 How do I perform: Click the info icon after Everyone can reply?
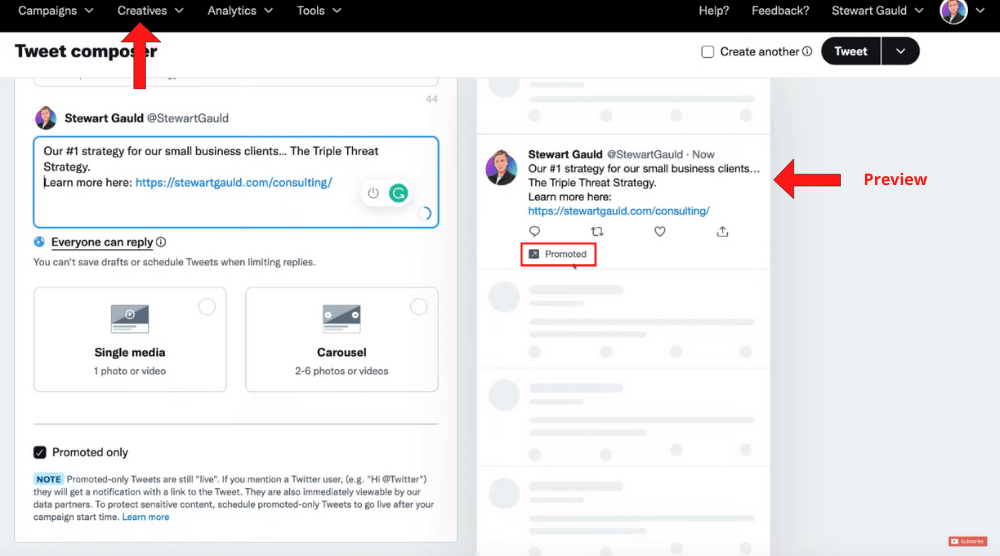pyautogui.click(x=161, y=242)
